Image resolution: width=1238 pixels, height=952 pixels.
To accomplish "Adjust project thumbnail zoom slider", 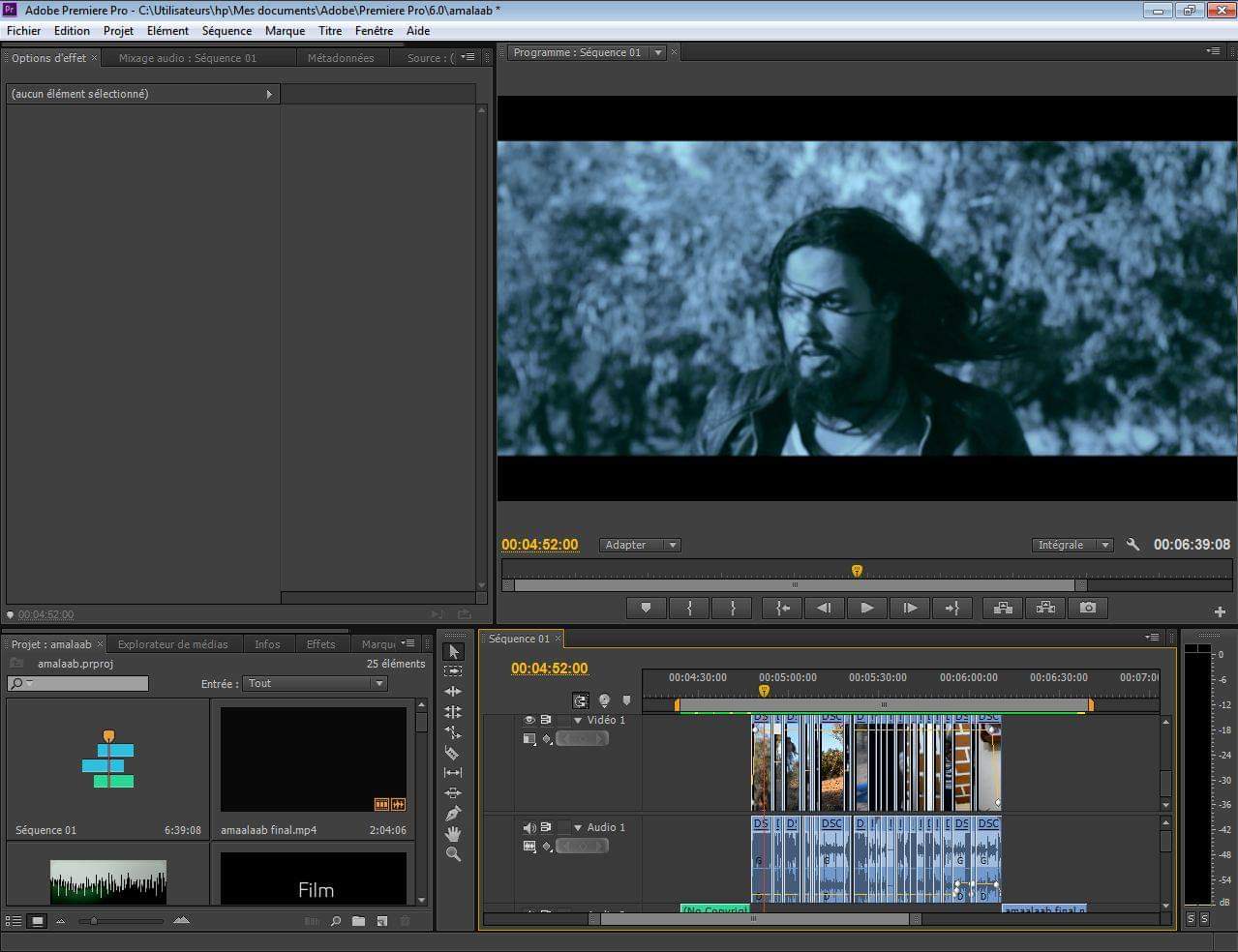I will [94, 921].
